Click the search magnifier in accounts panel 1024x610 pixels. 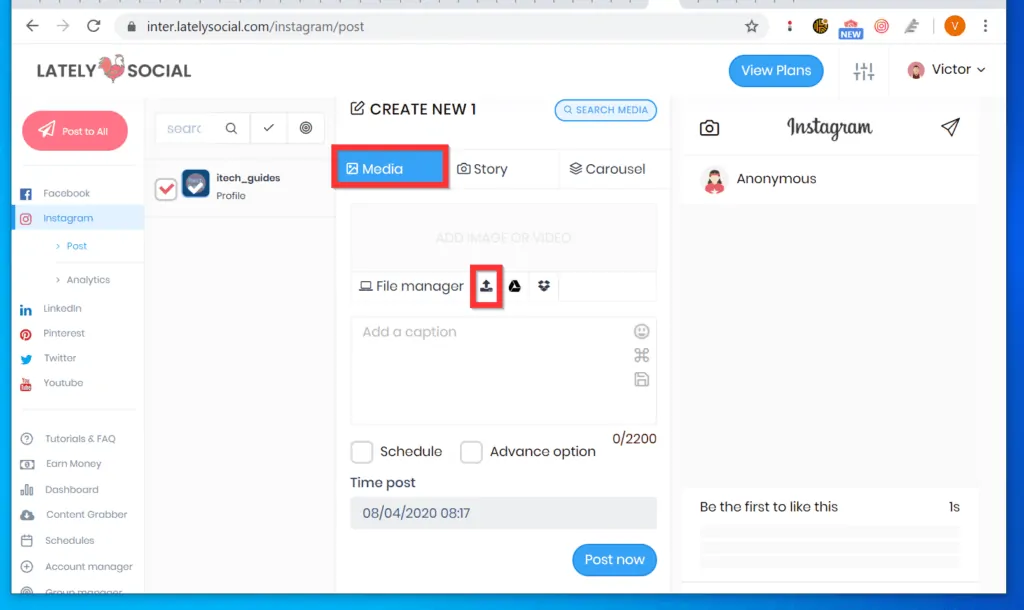(x=230, y=128)
